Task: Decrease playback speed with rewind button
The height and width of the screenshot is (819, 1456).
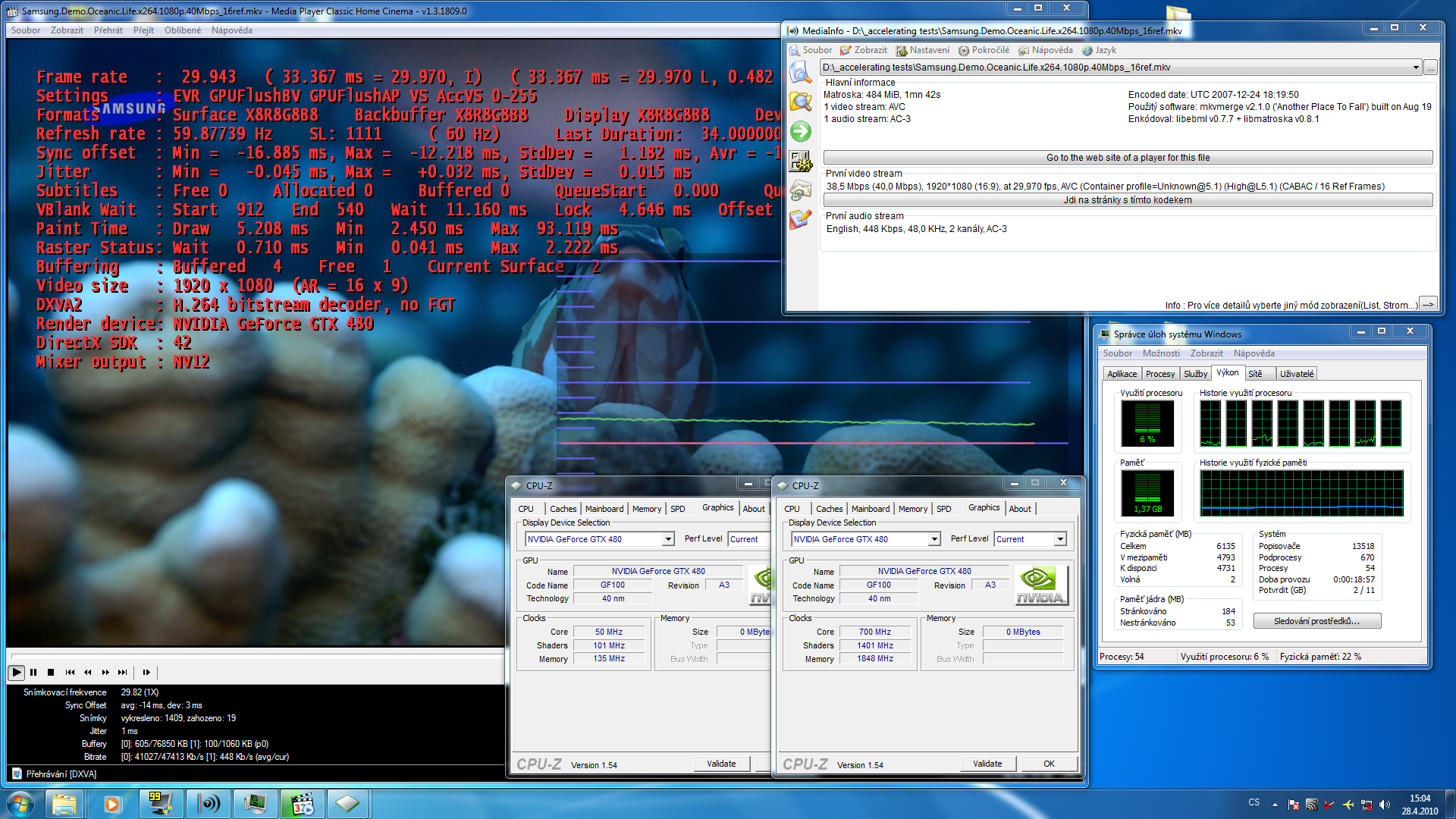Action: click(x=87, y=672)
